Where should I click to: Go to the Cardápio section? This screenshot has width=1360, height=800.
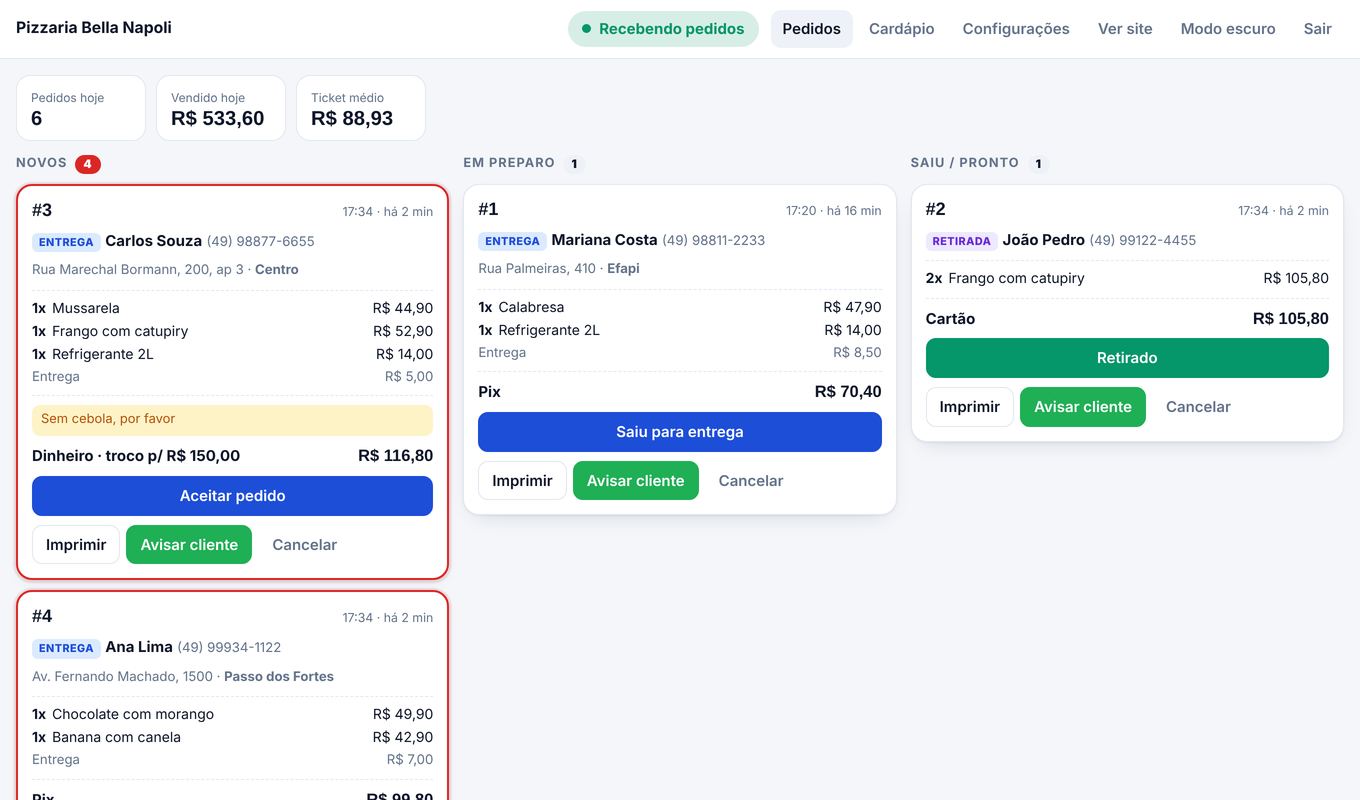pos(901,29)
